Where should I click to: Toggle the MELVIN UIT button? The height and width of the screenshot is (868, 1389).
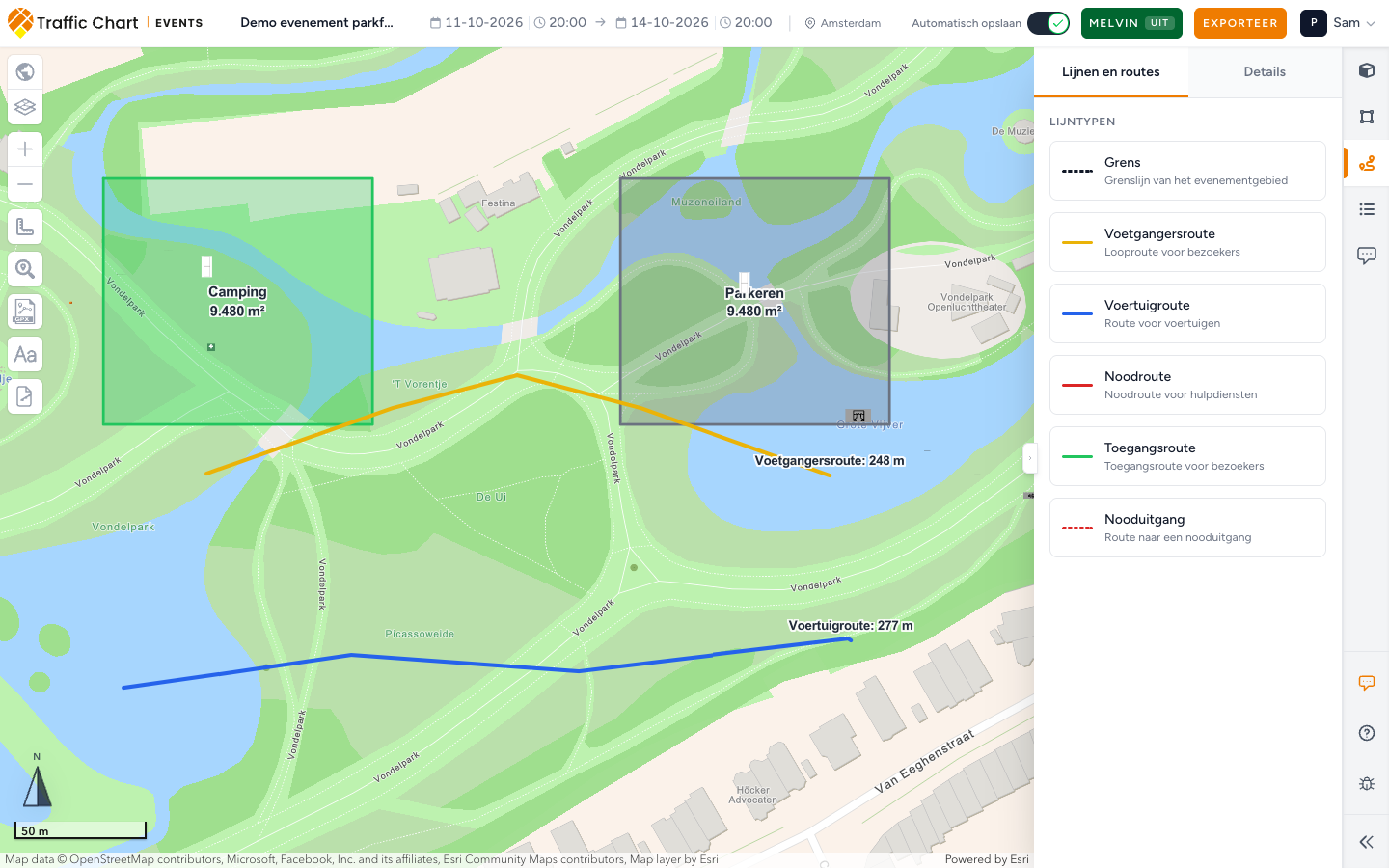[x=1131, y=23]
